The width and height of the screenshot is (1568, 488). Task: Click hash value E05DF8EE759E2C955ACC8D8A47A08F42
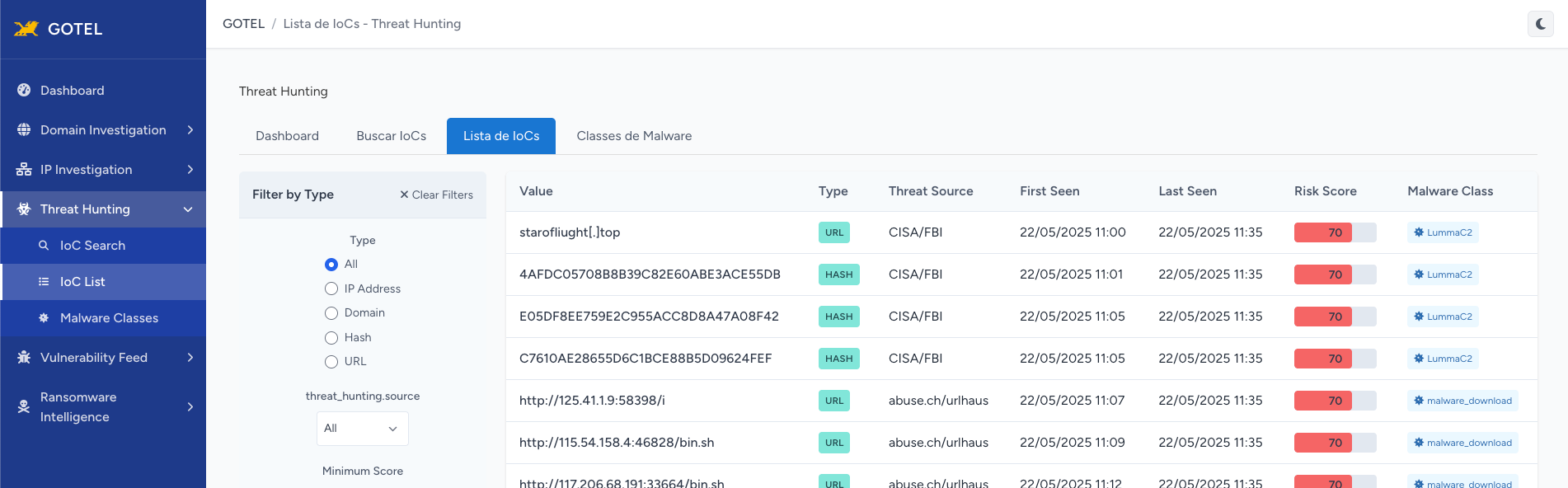pyautogui.click(x=649, y=317)
